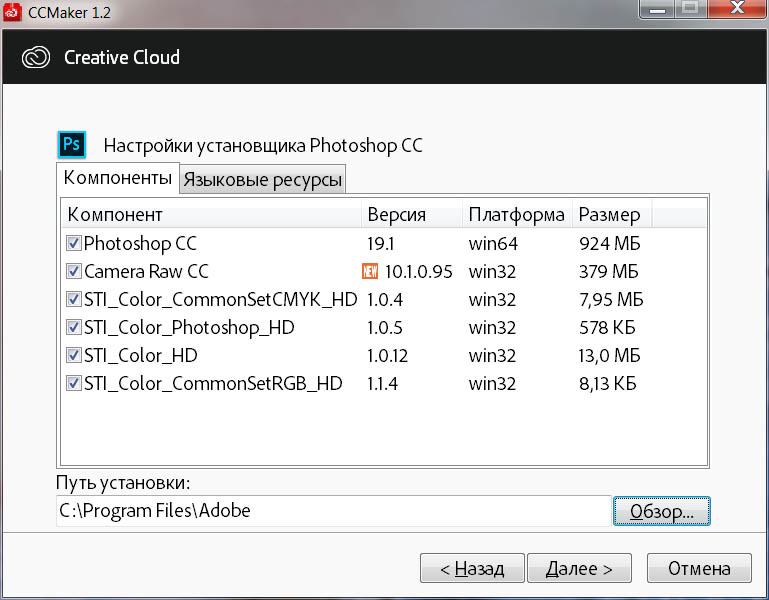
Task: Cancel installation with the Отмена button
Action: 699,568
